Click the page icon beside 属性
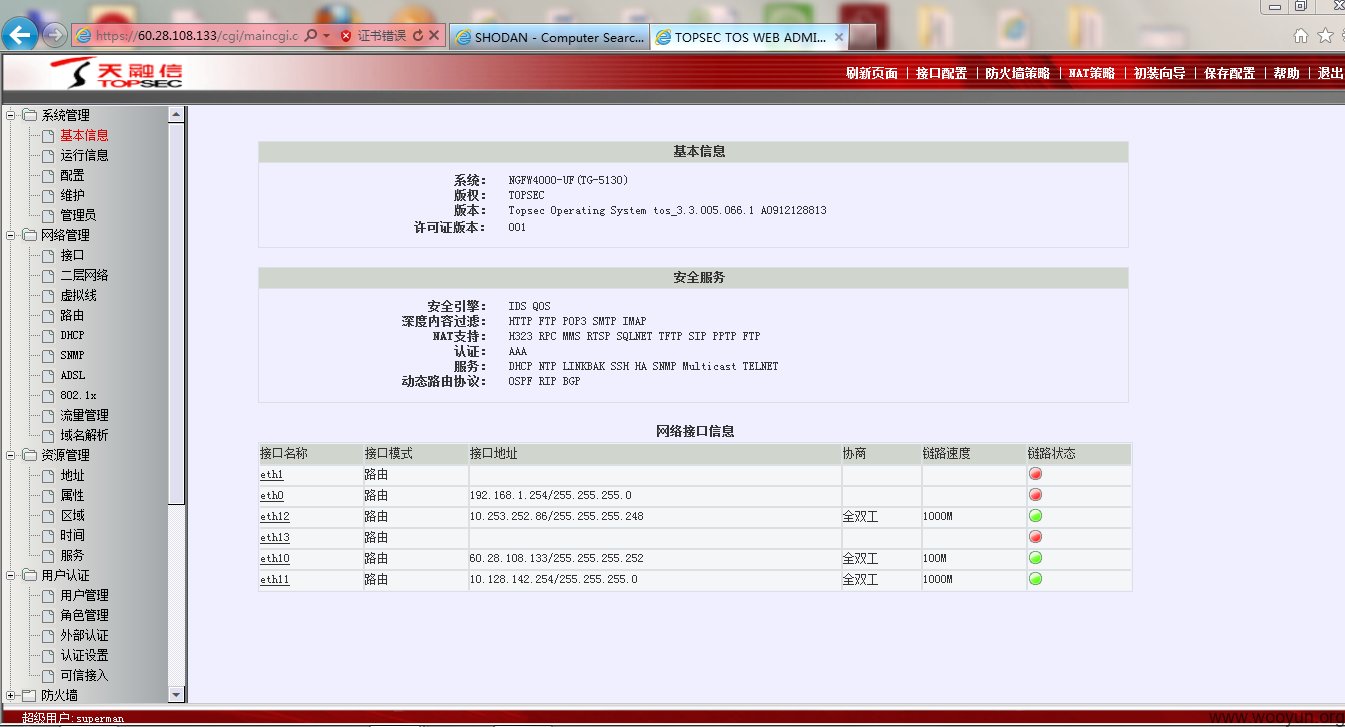The image size is (1345, 727). 48,495
